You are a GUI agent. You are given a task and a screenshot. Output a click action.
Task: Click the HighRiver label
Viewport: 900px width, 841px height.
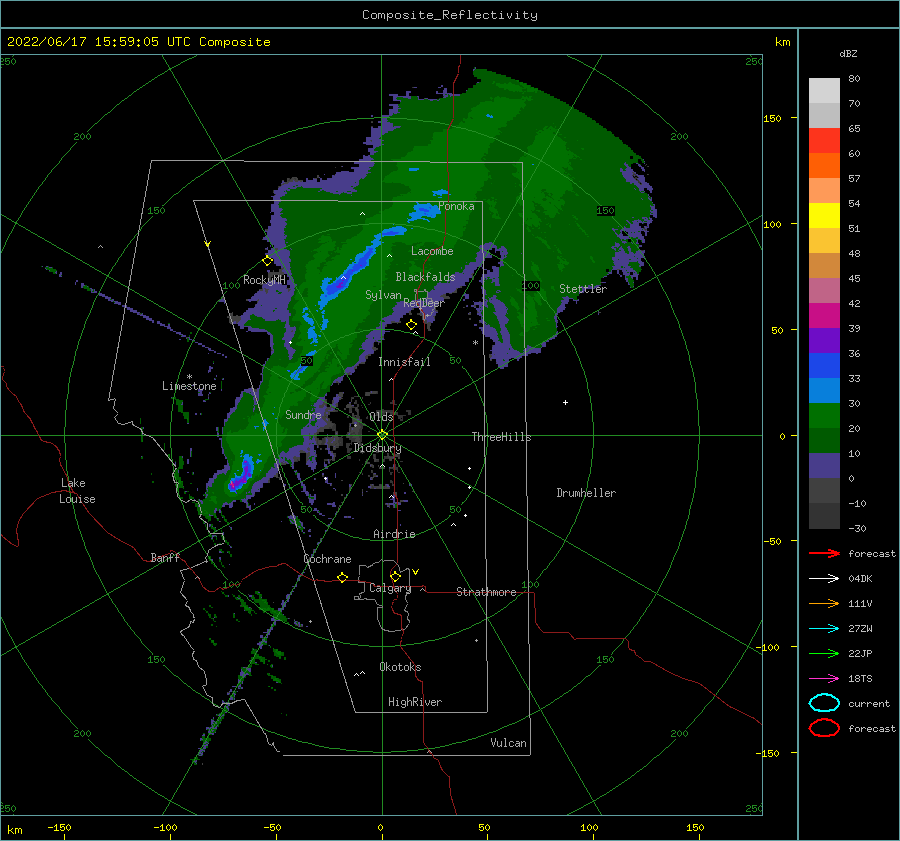(415, 702)
